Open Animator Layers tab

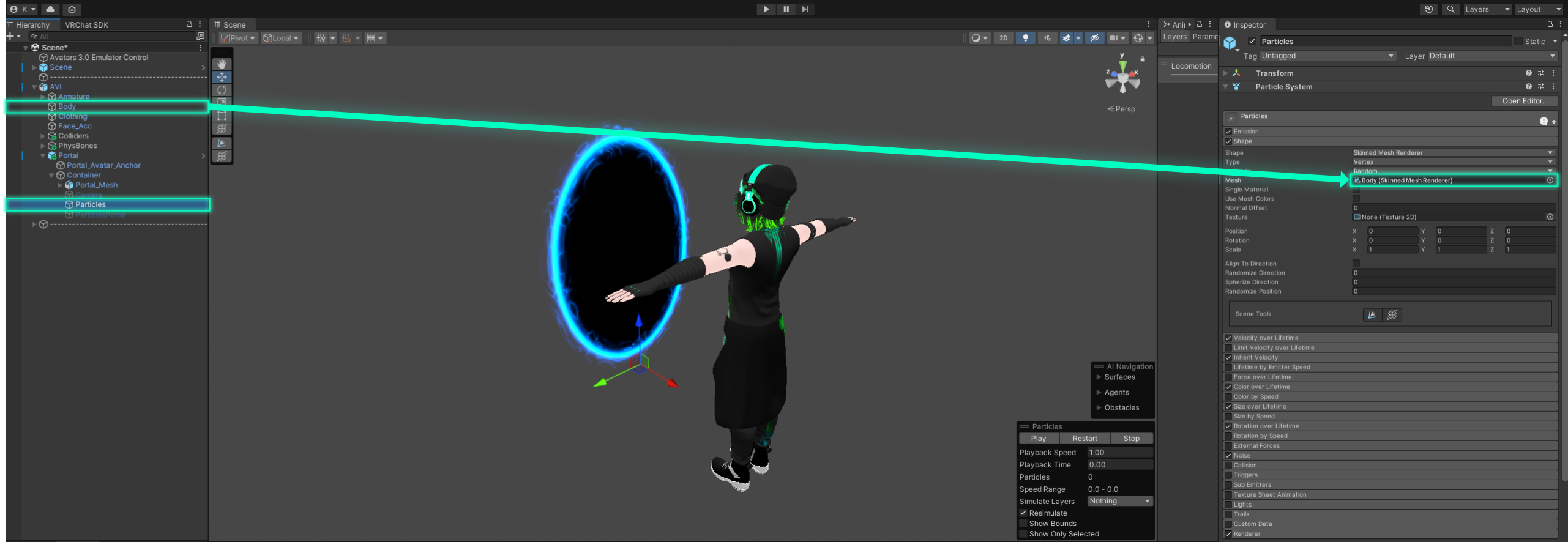(x=1174, y=37)
